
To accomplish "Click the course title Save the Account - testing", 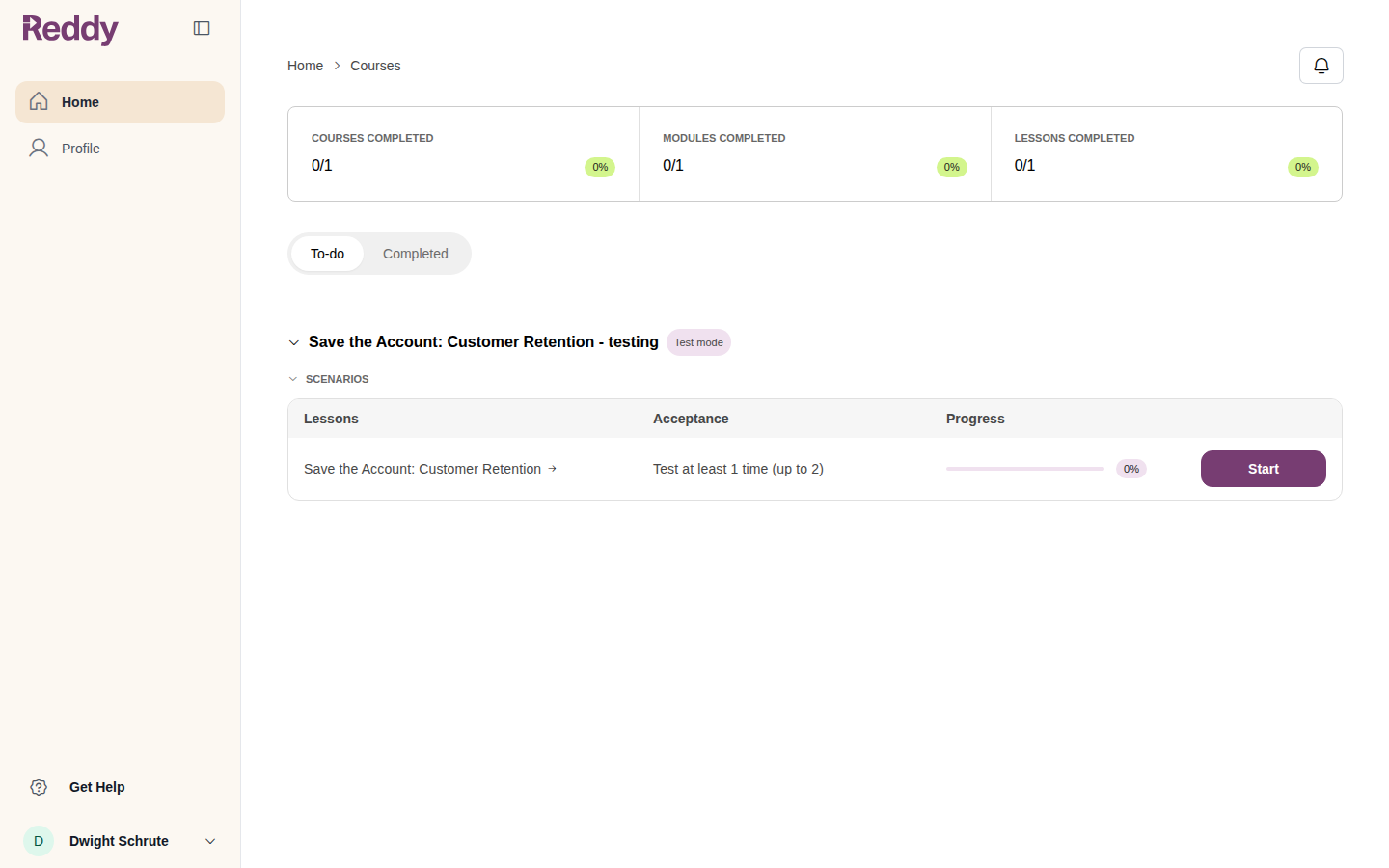I will point(483,342).
